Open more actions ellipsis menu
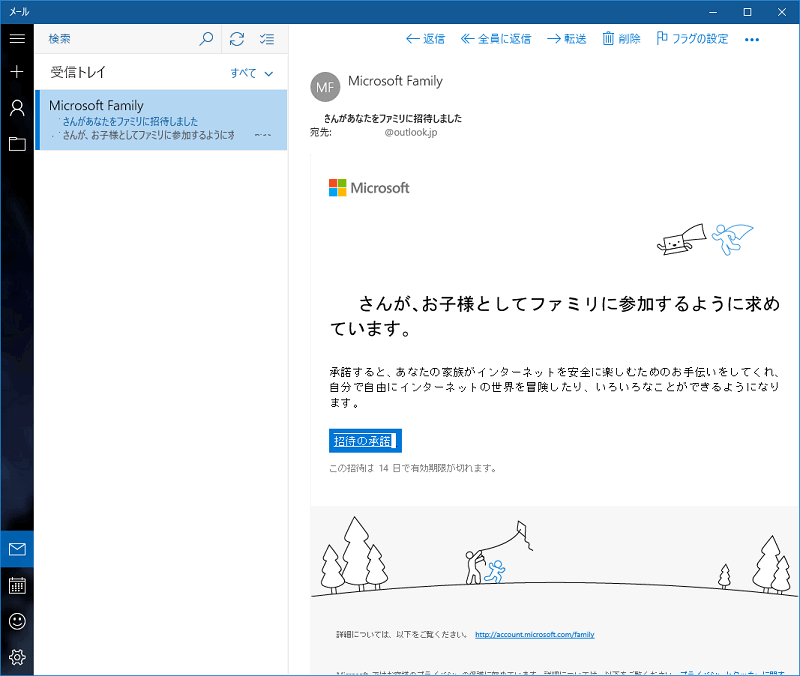The width and height of the screenshot is (800, 676). pyautogui.click(x=752, y=39)
